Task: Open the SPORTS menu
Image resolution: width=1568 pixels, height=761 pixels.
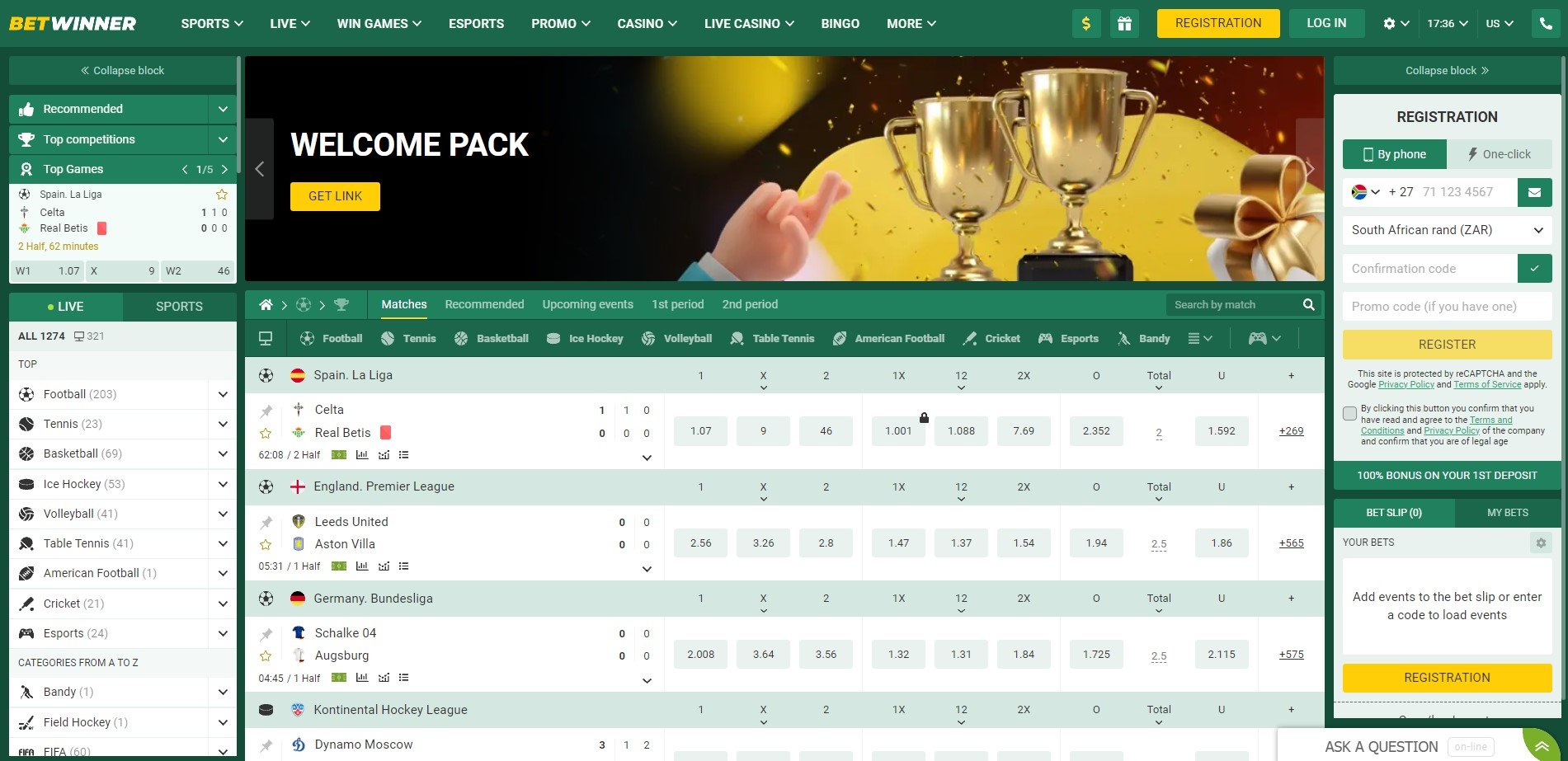Action: click(212, 23)
